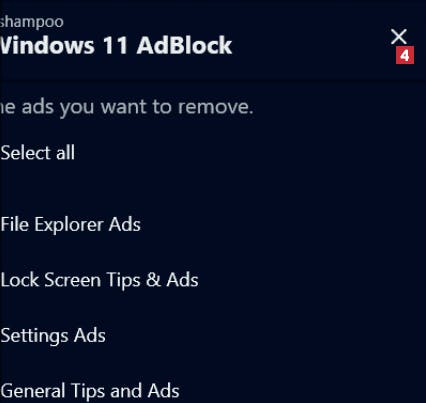Enable File Explorer Ads removal
Screen dimensions: 426x403
70,224
